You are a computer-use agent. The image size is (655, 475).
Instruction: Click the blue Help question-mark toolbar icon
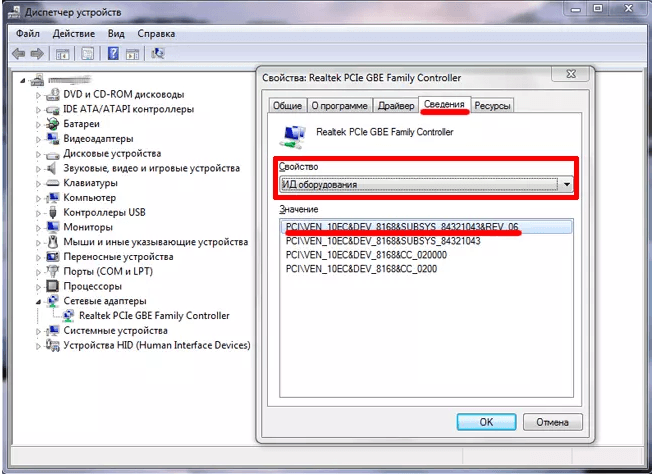(x=113, y=53)
